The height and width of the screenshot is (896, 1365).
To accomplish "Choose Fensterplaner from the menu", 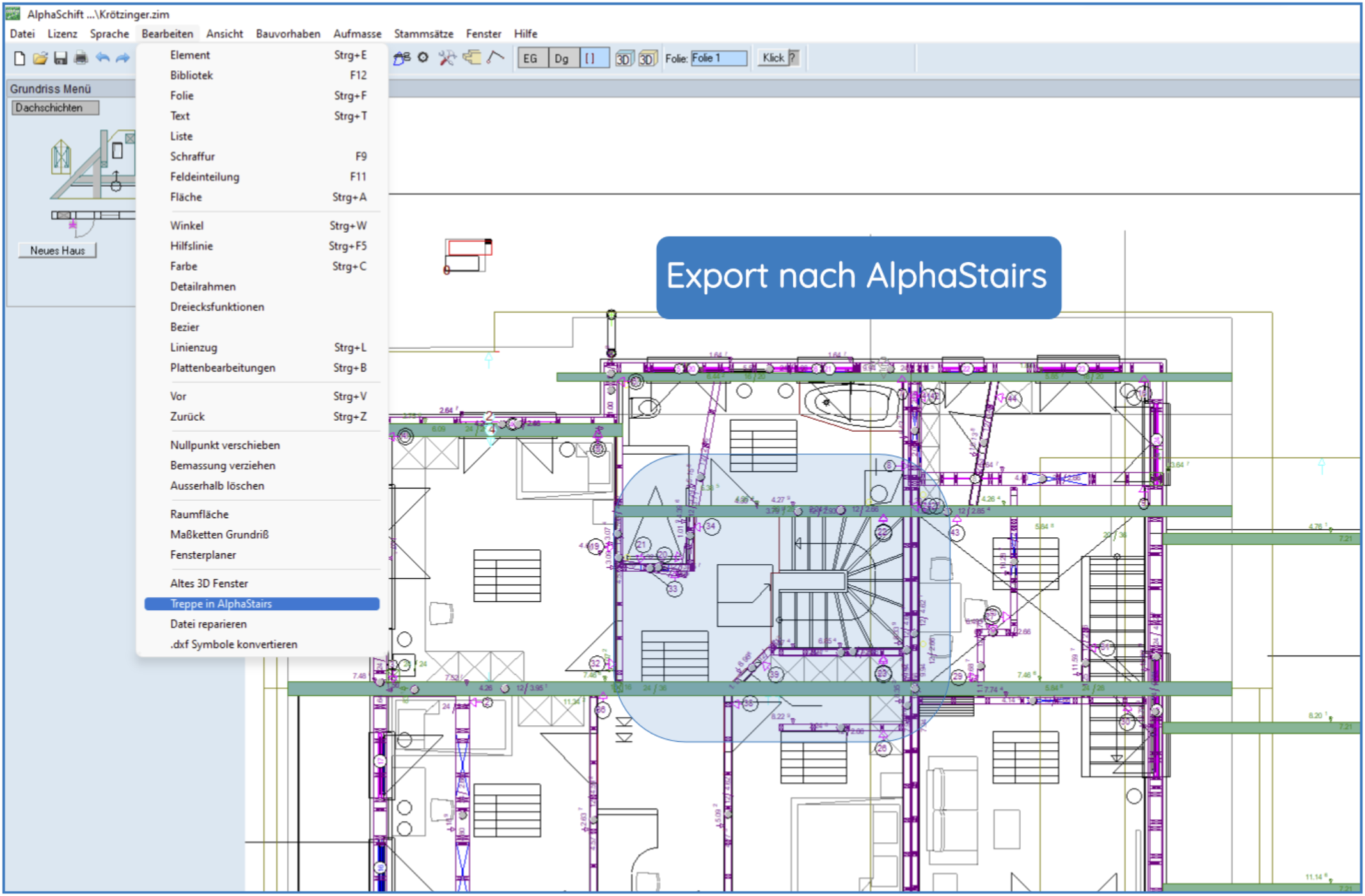I will click(x=262, y=555).
